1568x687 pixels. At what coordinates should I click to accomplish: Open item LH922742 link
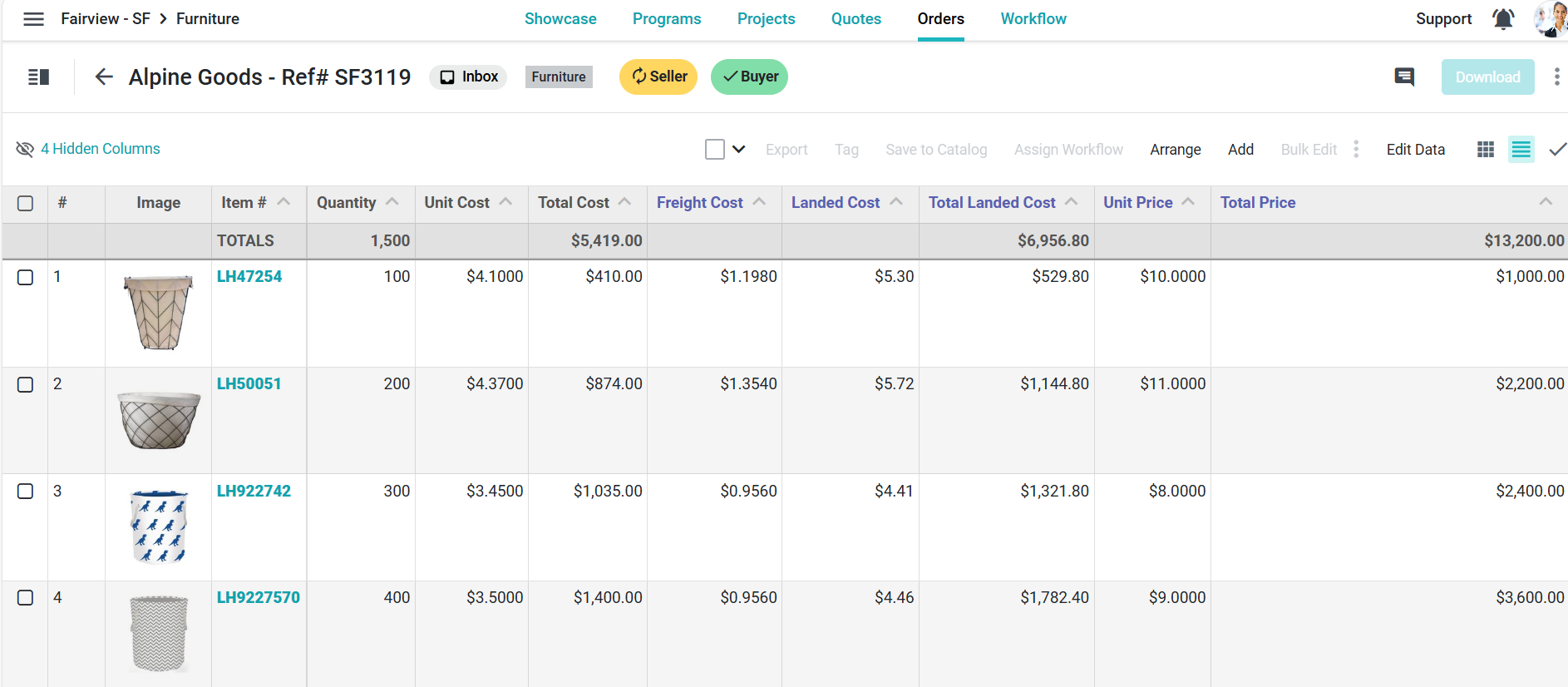coord(254,492)
